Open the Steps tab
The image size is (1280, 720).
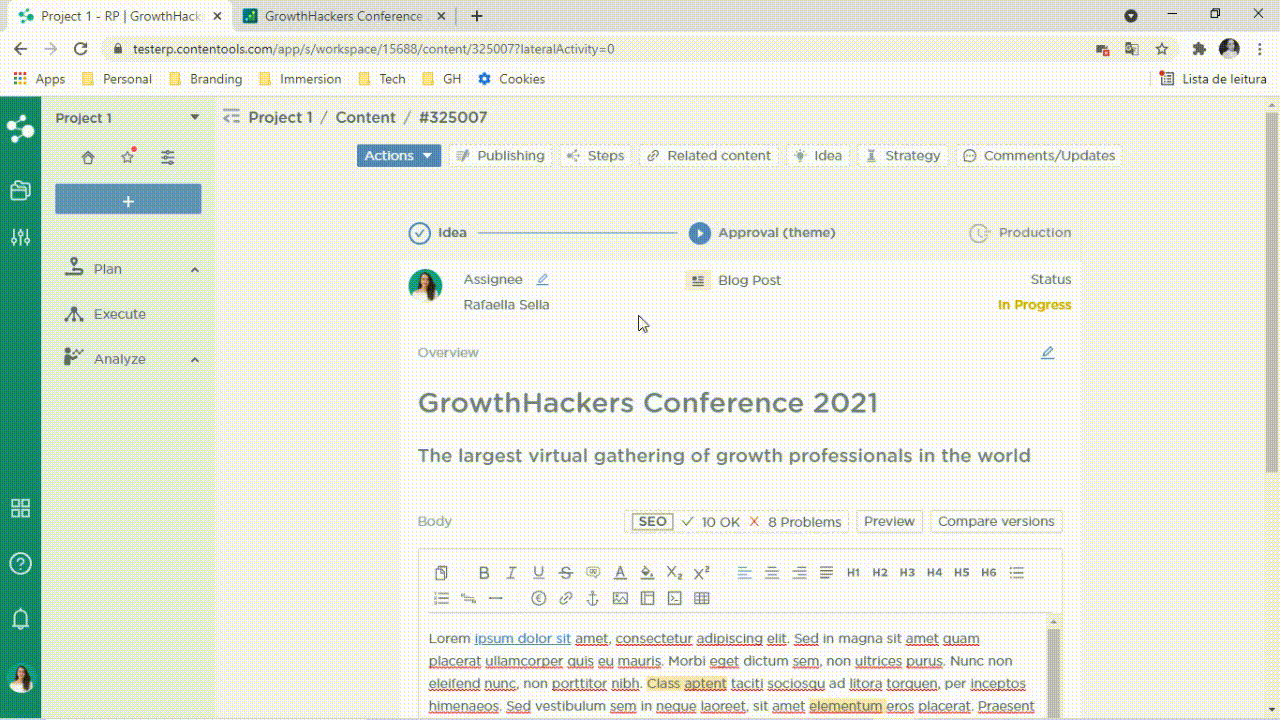595,155
